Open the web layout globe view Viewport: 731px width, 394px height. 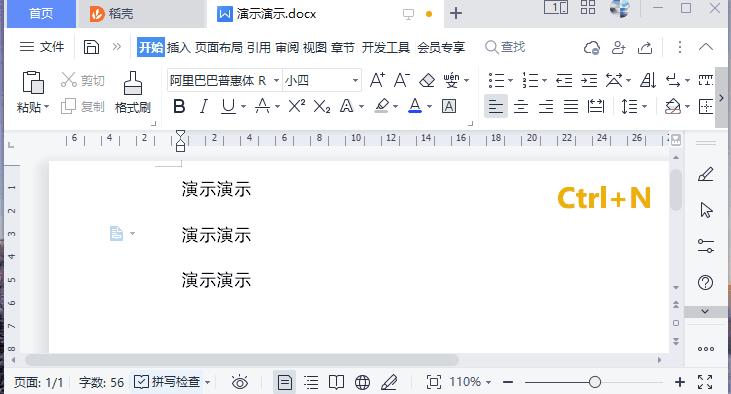click(362, 382)
